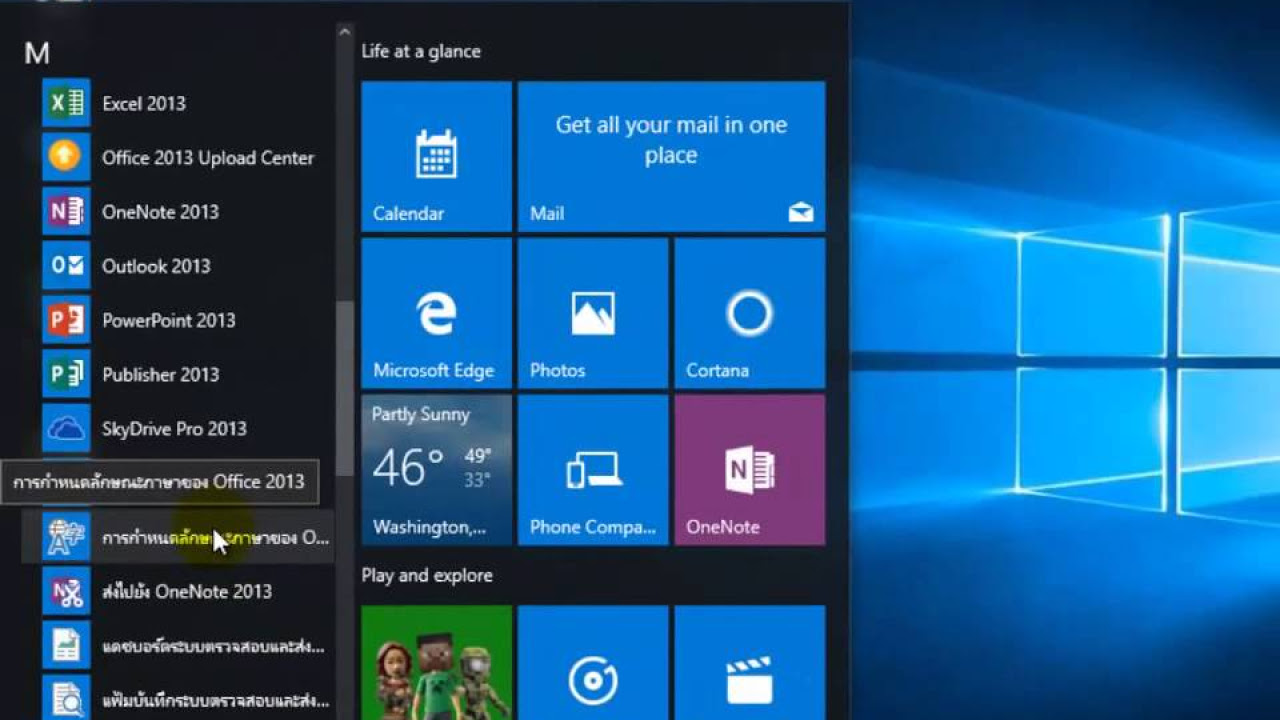The width and height of the screenshot is (1280, 720).
Task: Open the Washington weather tile
Action: (x=436, y=470)
